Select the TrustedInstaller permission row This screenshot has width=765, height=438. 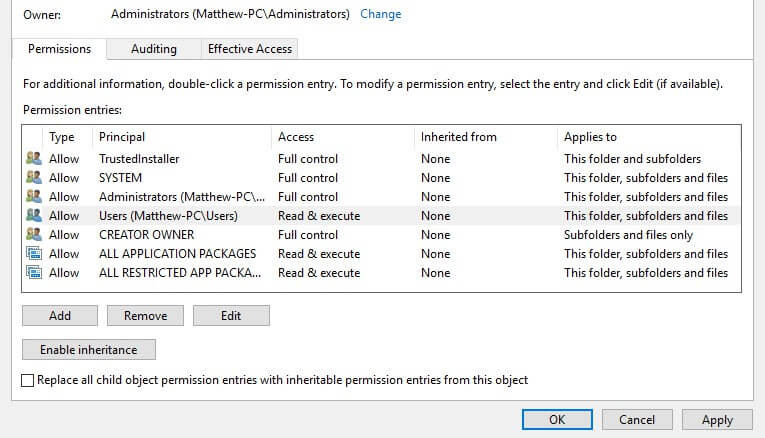(382, 159)
